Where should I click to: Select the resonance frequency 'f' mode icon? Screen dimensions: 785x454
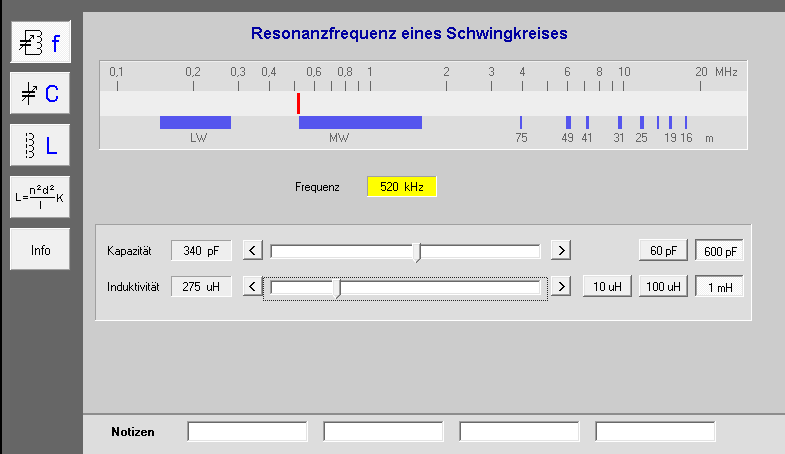[40, 42]
